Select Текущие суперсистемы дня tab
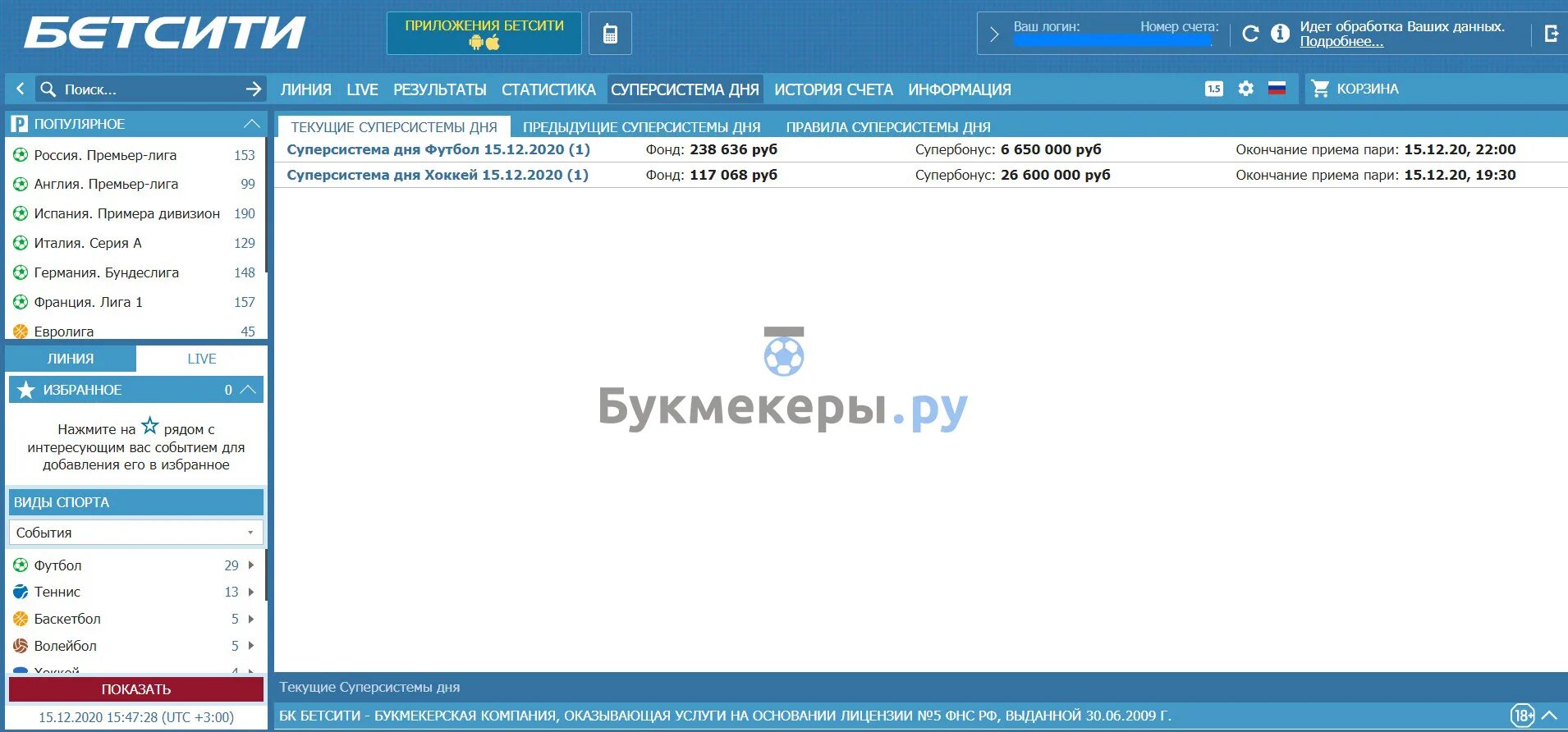This screenshot has height=732, width=1568. 394,127
